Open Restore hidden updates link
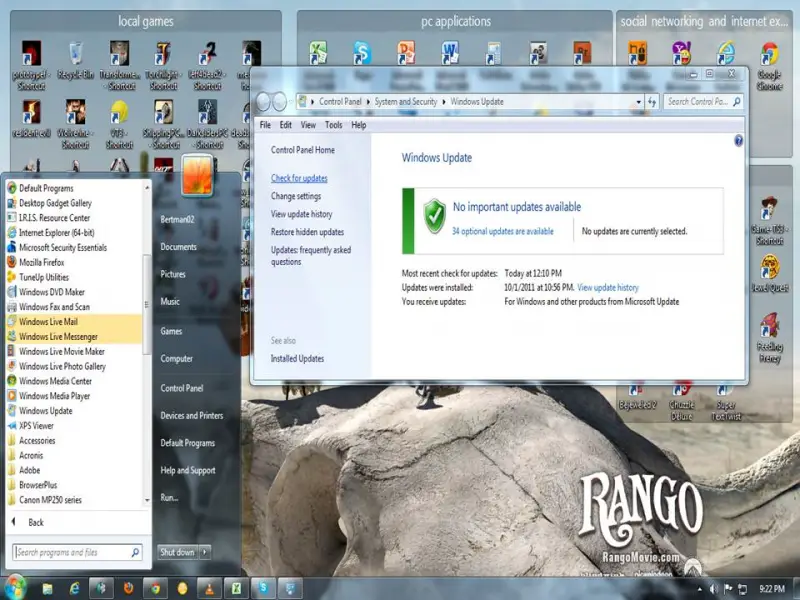Screen dimensions: 800x600 [x=307, y=232]
